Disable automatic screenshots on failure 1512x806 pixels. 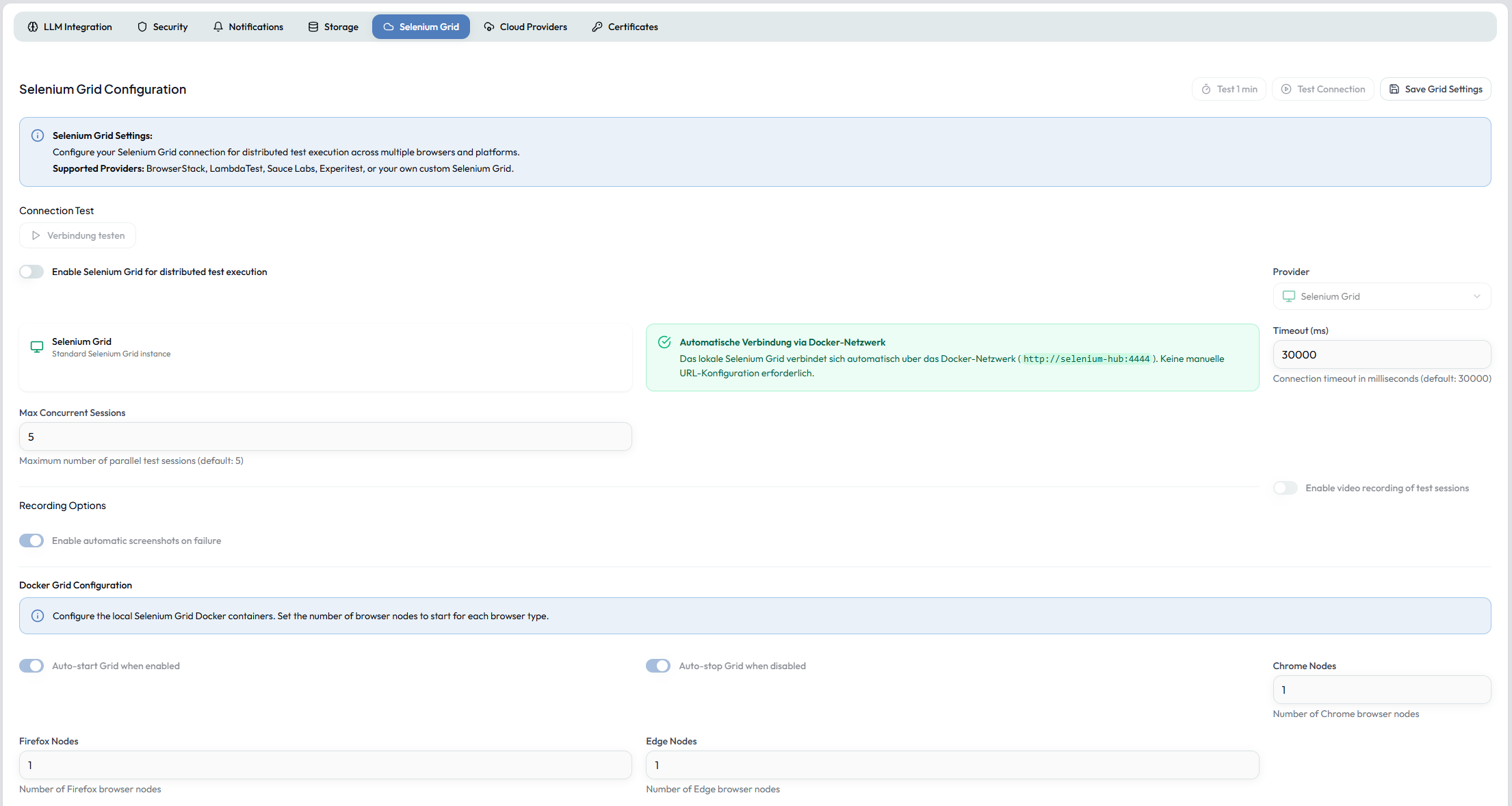point(31,541)
